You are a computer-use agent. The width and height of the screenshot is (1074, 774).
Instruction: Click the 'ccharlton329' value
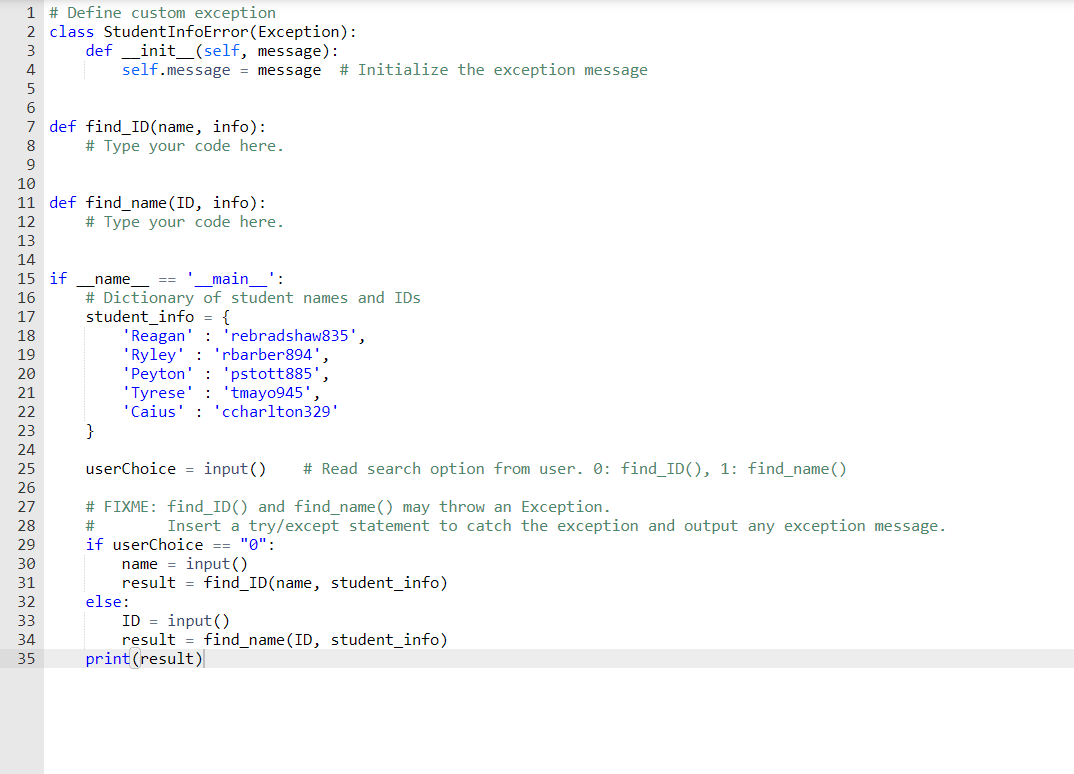[x=275, y=412]
